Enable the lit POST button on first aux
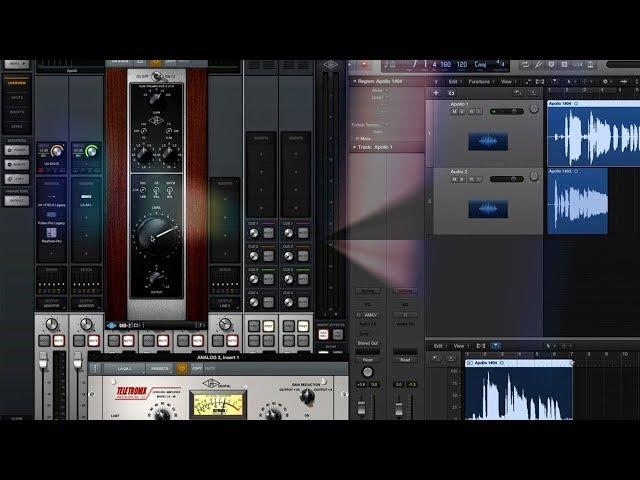640x480 pixels. (268, 326)
